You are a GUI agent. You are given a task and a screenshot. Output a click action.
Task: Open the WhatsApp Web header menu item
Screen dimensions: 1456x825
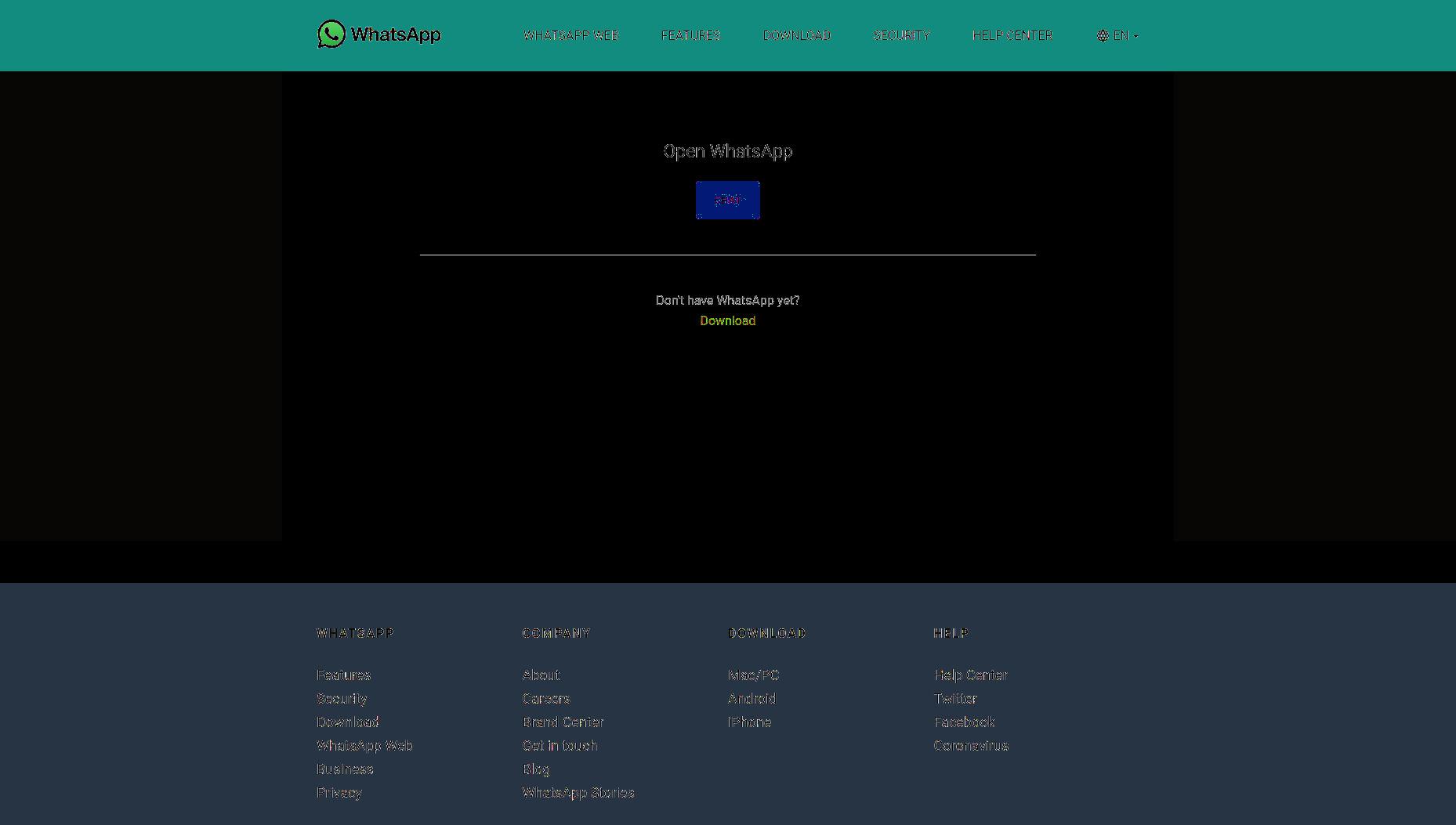click(x=571, y=35)
